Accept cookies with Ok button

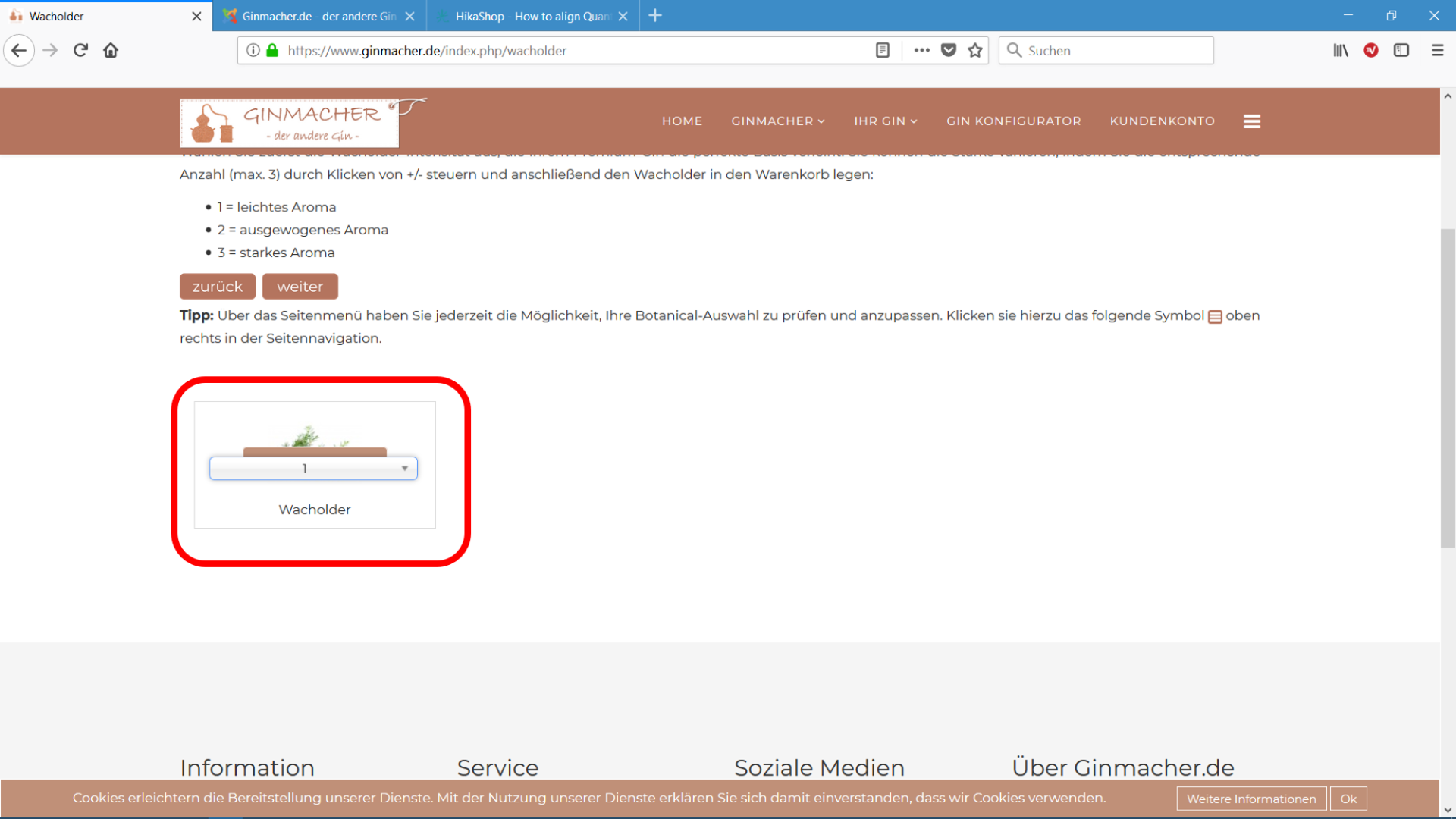(1348, 799)
